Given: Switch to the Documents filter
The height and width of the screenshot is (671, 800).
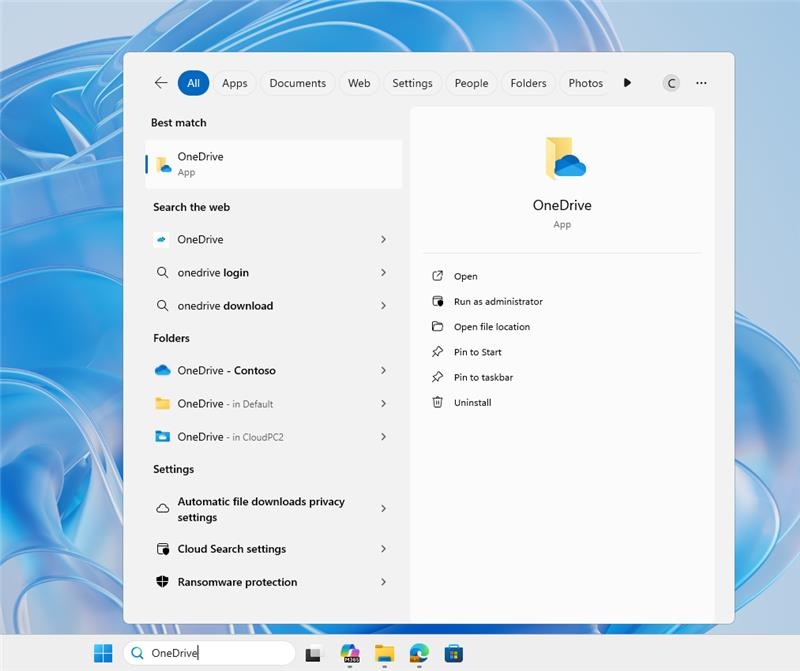Looking at the screenshot, I should [297, 83].
